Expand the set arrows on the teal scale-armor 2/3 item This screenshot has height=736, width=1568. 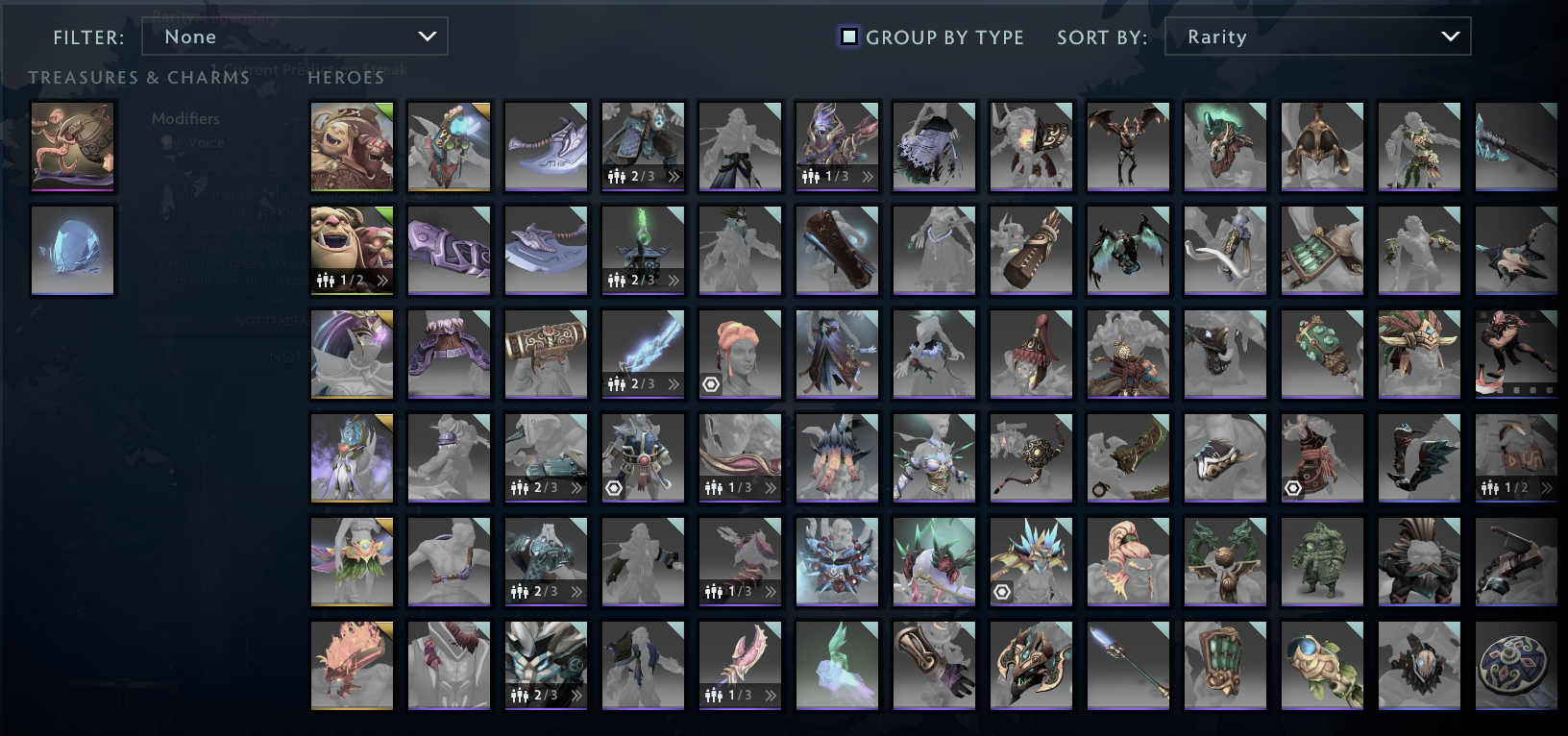point(674,177)
